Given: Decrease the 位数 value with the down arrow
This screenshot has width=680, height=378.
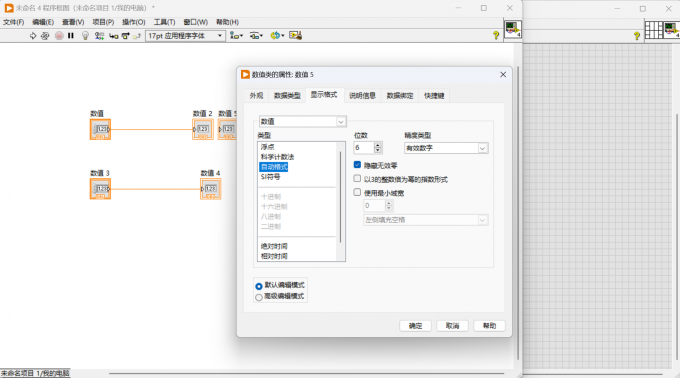Looking at the screenshot, I should (378, 151).
